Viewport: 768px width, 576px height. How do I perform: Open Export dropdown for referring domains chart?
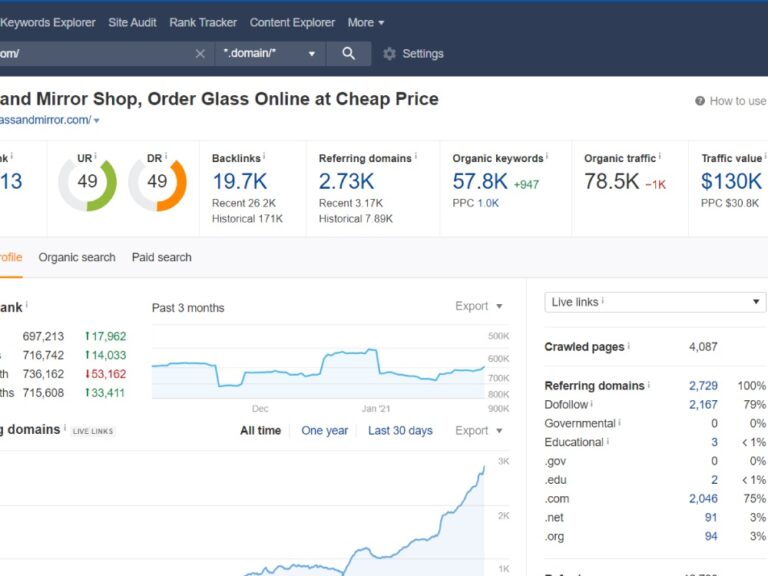(479, 431)
